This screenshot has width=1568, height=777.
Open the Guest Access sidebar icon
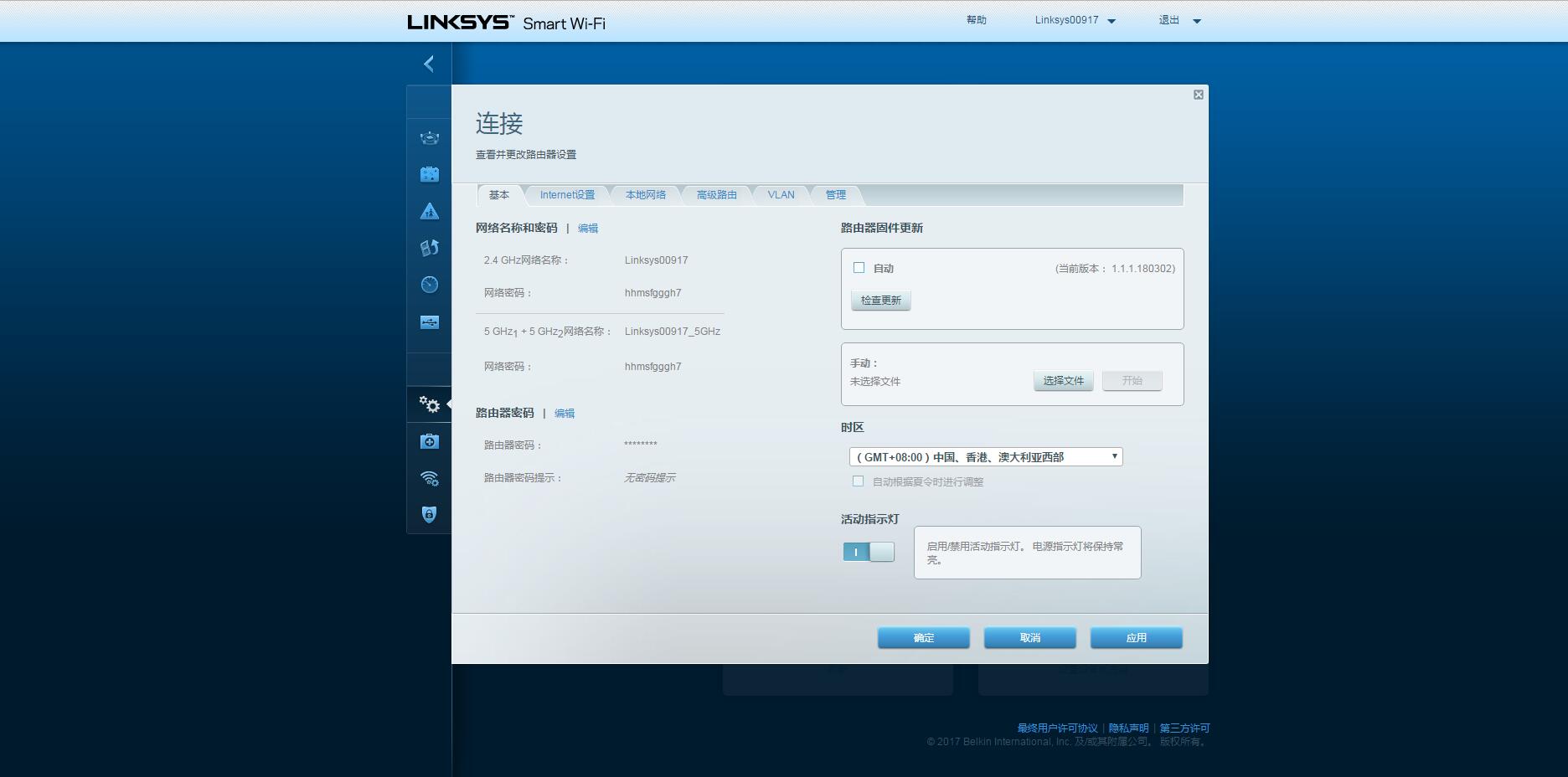pyautogui.click(x=429, y=174)
